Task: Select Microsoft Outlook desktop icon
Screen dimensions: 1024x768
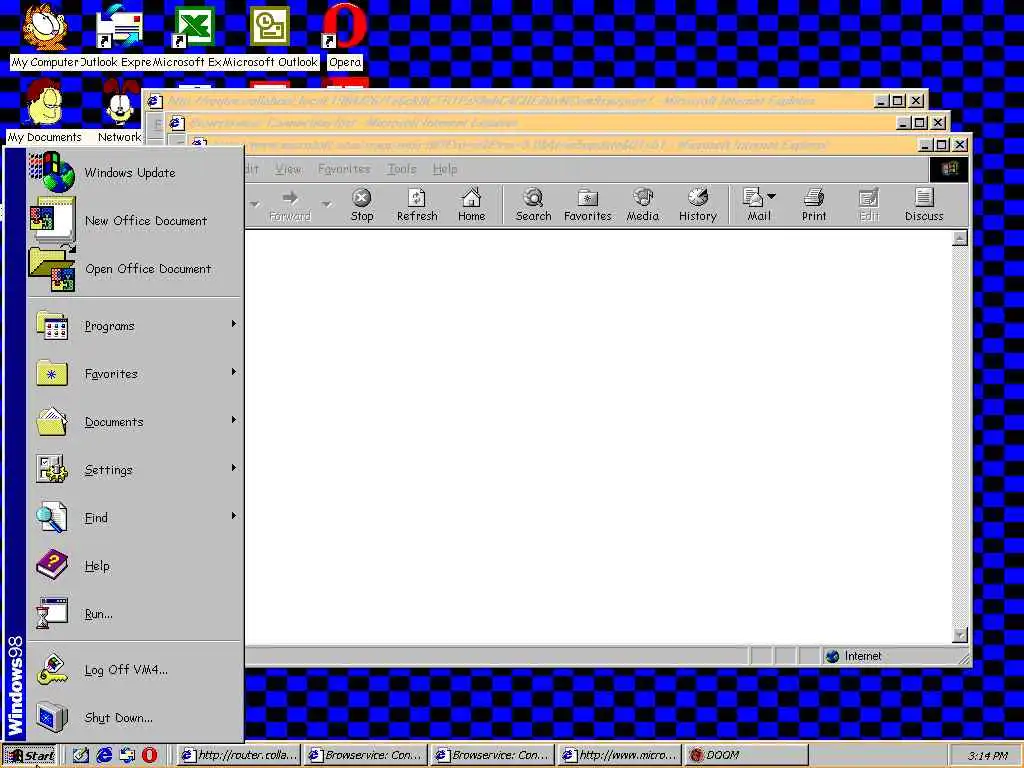Action: pos(270,36)
